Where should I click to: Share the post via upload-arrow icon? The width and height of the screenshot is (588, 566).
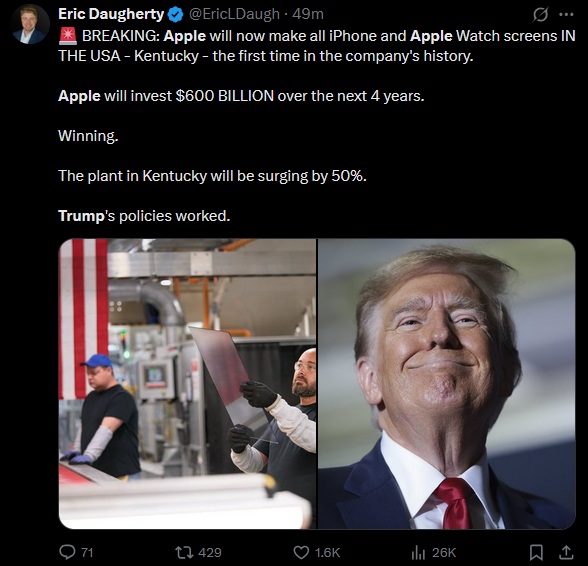(x=566, y=552)
